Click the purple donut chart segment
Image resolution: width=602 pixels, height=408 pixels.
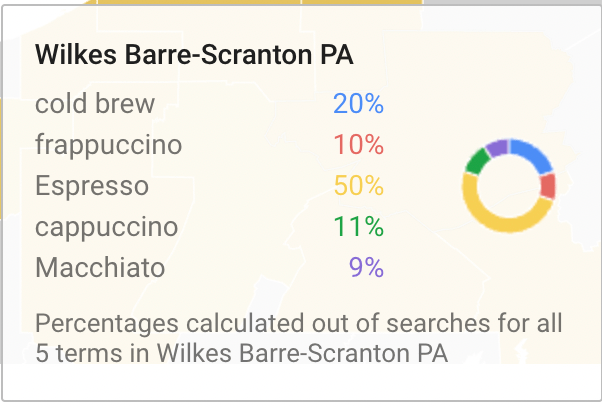click(497, 147)
